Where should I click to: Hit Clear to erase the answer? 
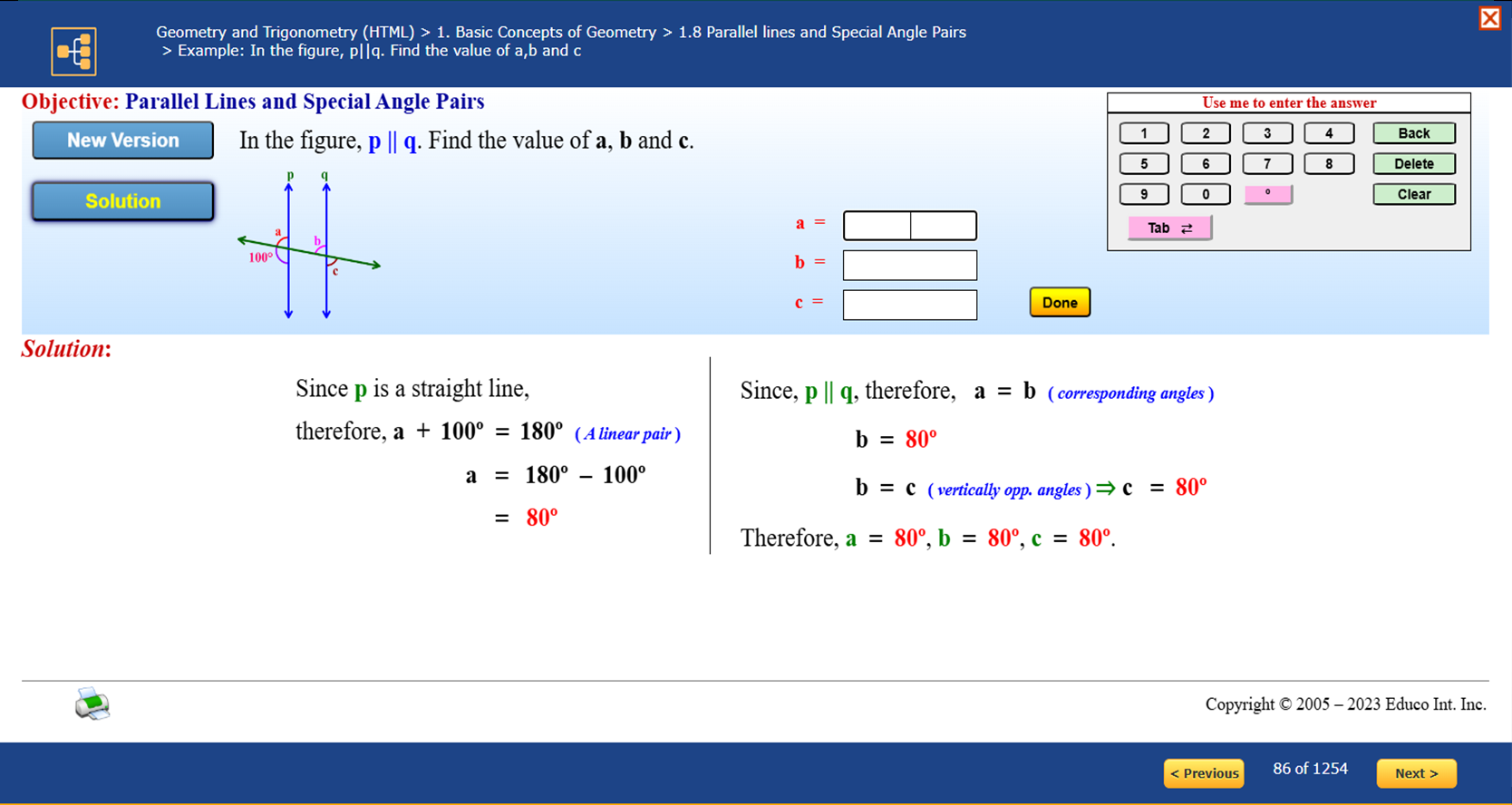pyautogui.click(x=1413, y=194)
